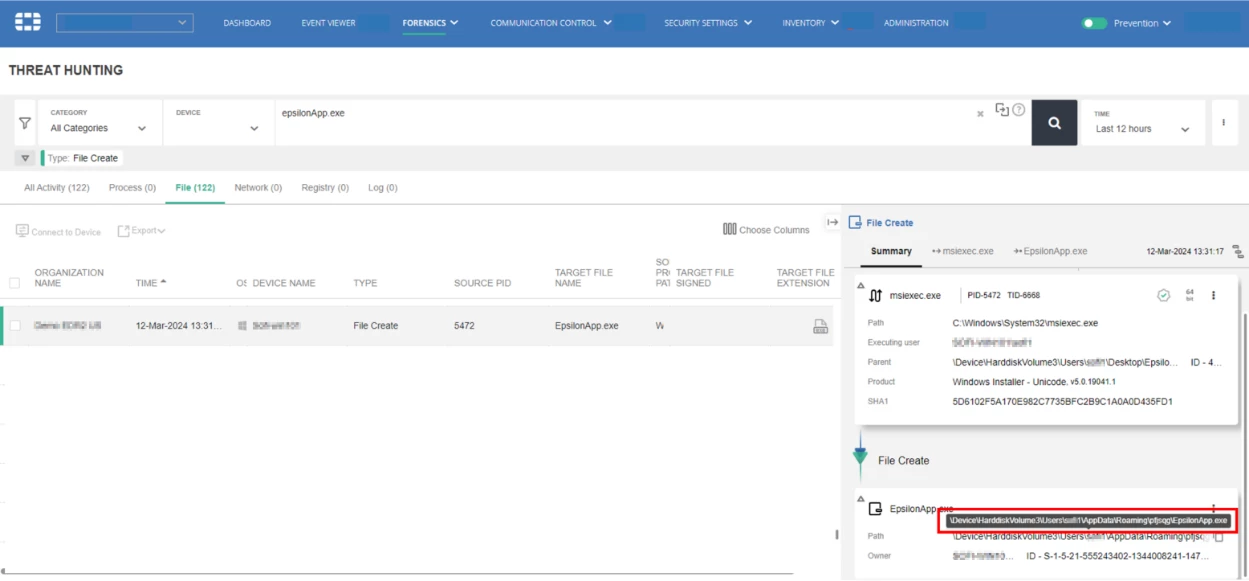1249x581 pixels.
Task: Open the Export option
Action: 141,231
